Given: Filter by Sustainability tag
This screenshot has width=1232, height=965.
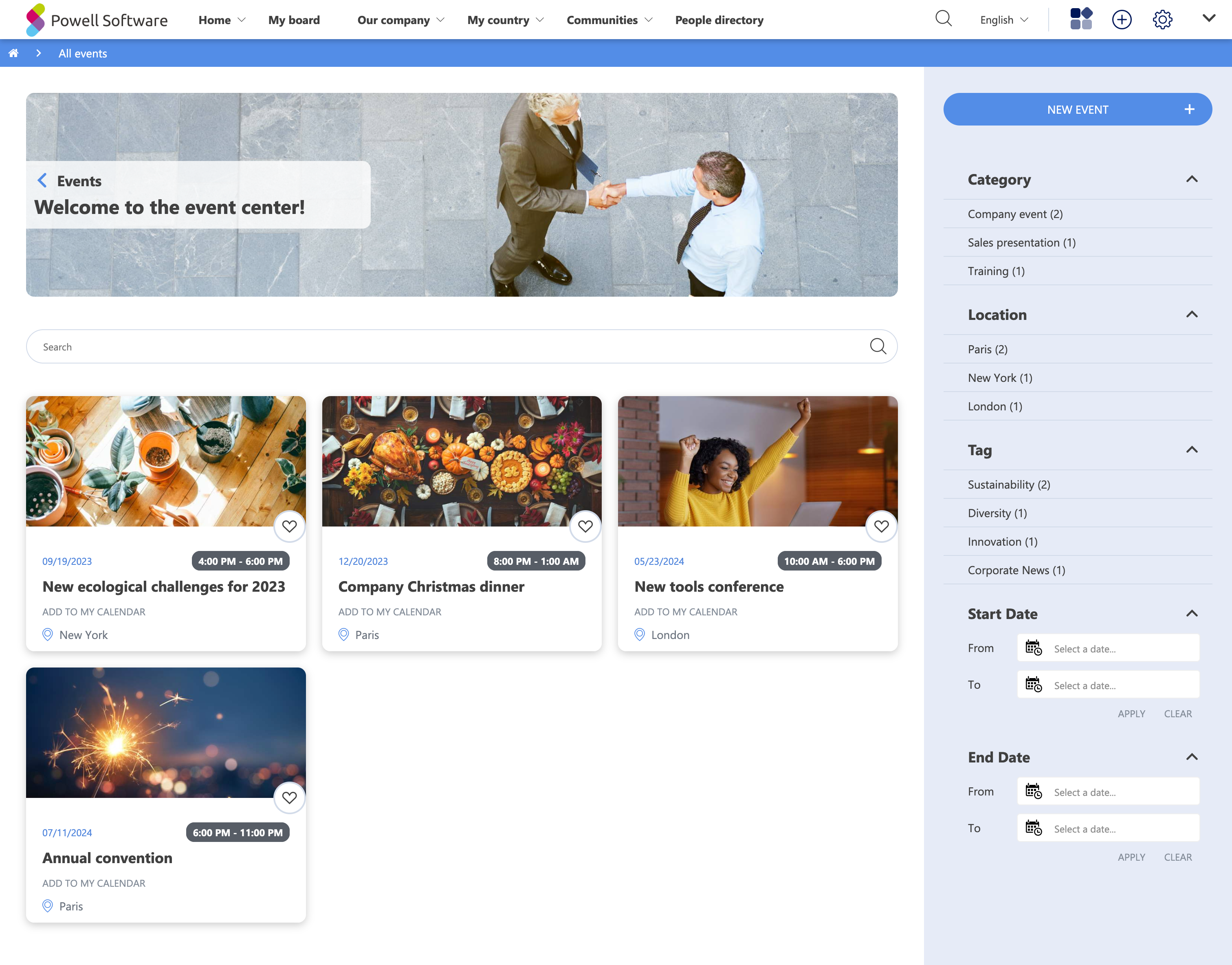Looking at the screenshot, I should point(1008,485).
